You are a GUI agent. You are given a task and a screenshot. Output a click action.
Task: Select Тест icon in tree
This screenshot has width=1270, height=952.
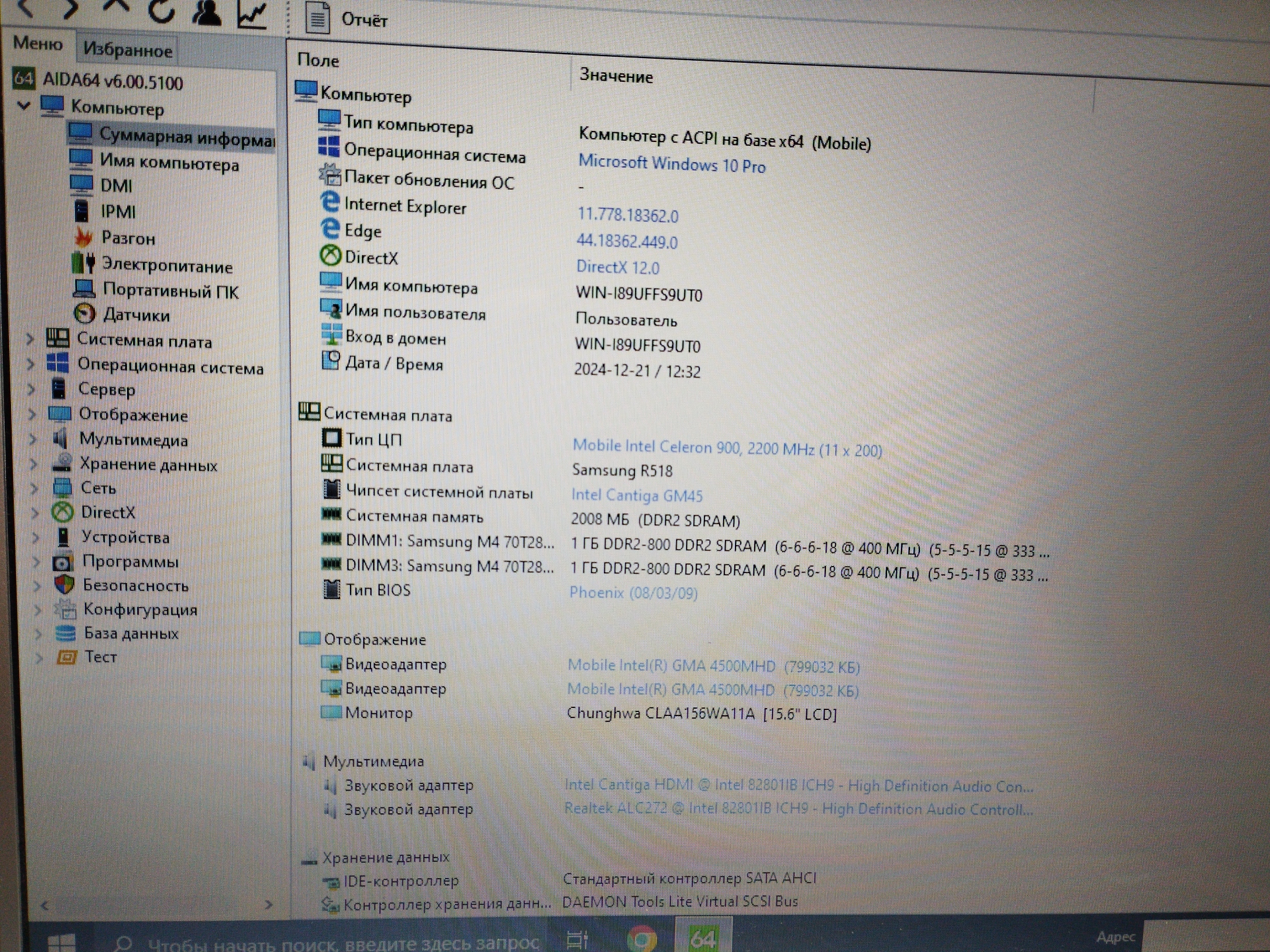point(67,656)
